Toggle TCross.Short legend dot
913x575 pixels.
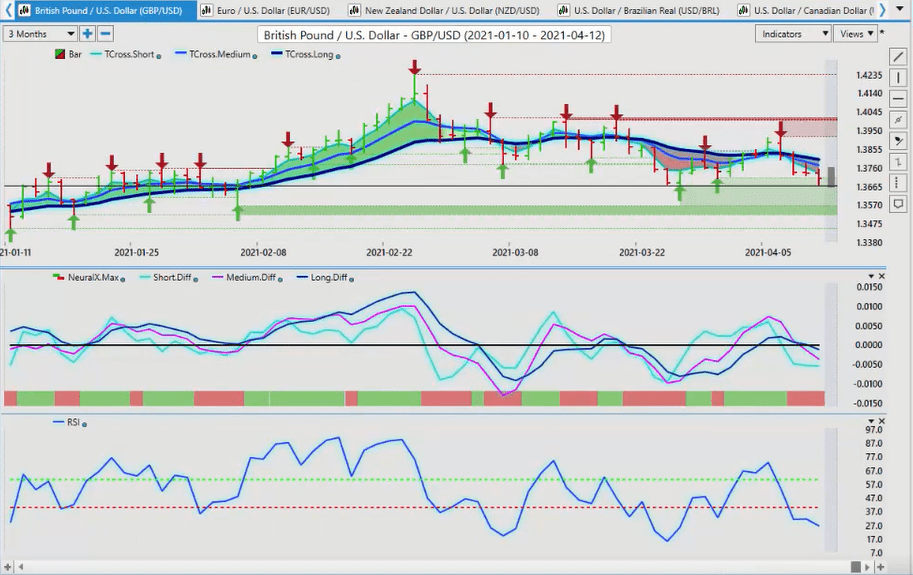click(158, 56)
